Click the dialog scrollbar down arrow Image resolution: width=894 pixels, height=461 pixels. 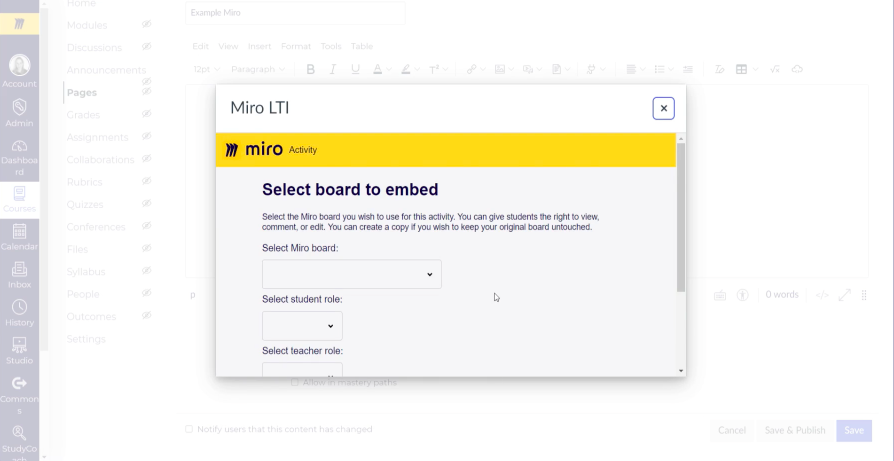pos(681,371)
